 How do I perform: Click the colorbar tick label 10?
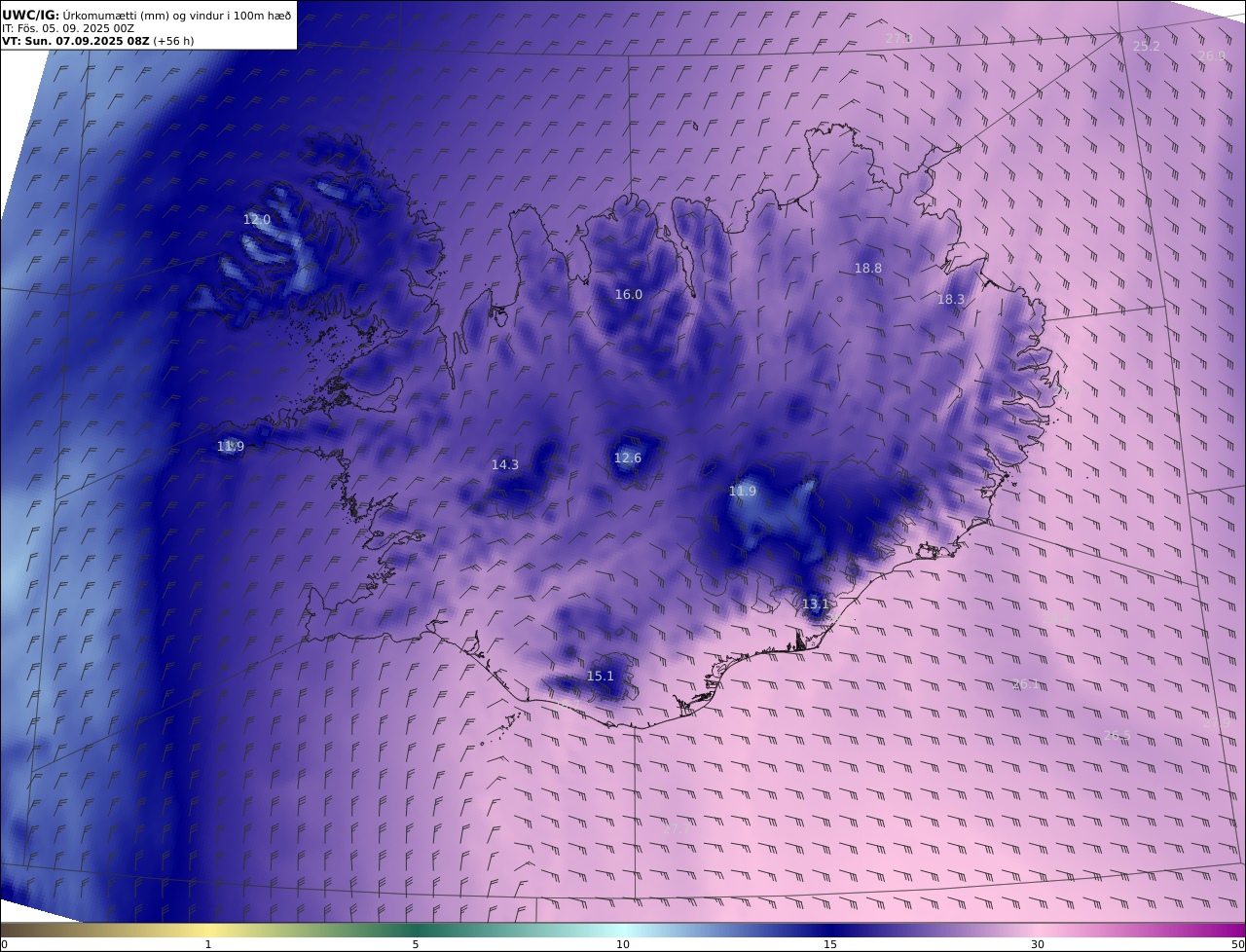tap(623, 944)
